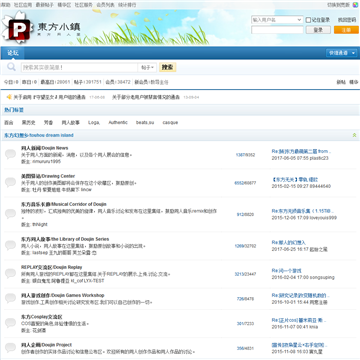Select the Authentic hot tag
Viewport: 360px width, 360px height.
(x=118, y=123)
